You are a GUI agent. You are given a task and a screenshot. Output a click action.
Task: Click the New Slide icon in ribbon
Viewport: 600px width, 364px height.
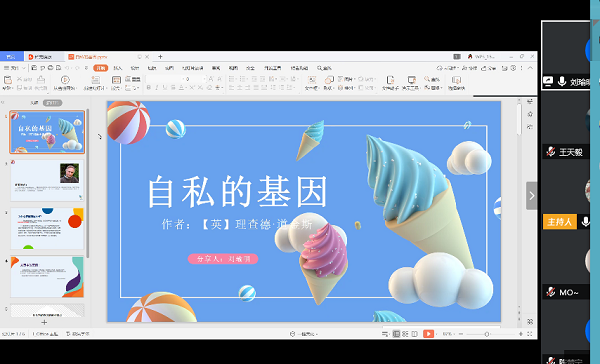pyautogui.click(x=95, y=80)
